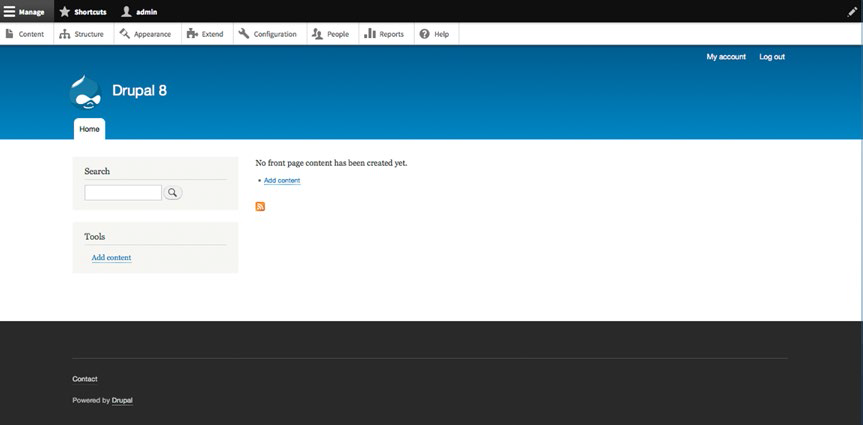Click the Structure hierarchy icon
This screenshot has width=863, height=425.
click(65, 34)
